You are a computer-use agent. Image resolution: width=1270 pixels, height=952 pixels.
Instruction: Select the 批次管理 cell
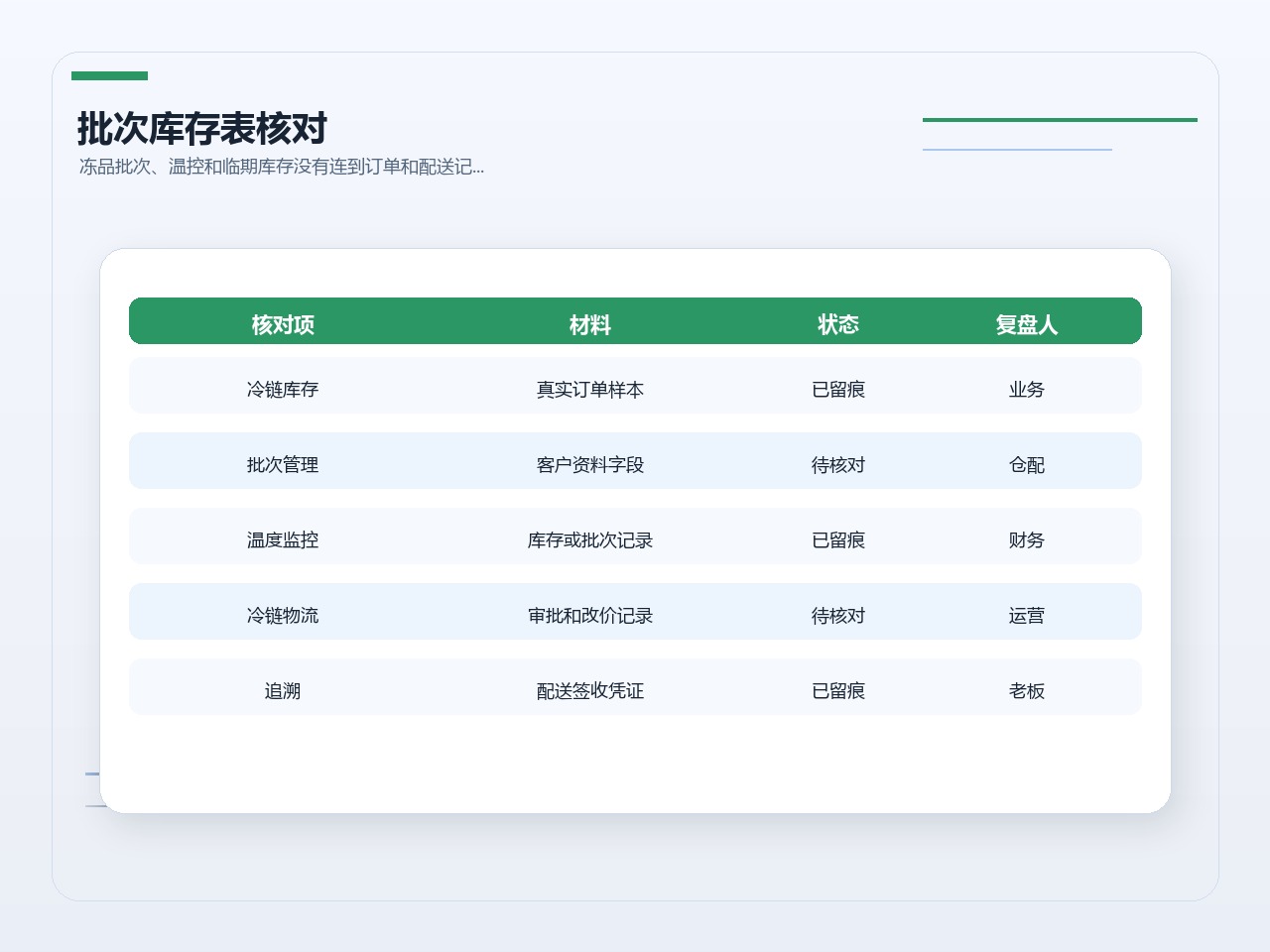pos(283,465)
